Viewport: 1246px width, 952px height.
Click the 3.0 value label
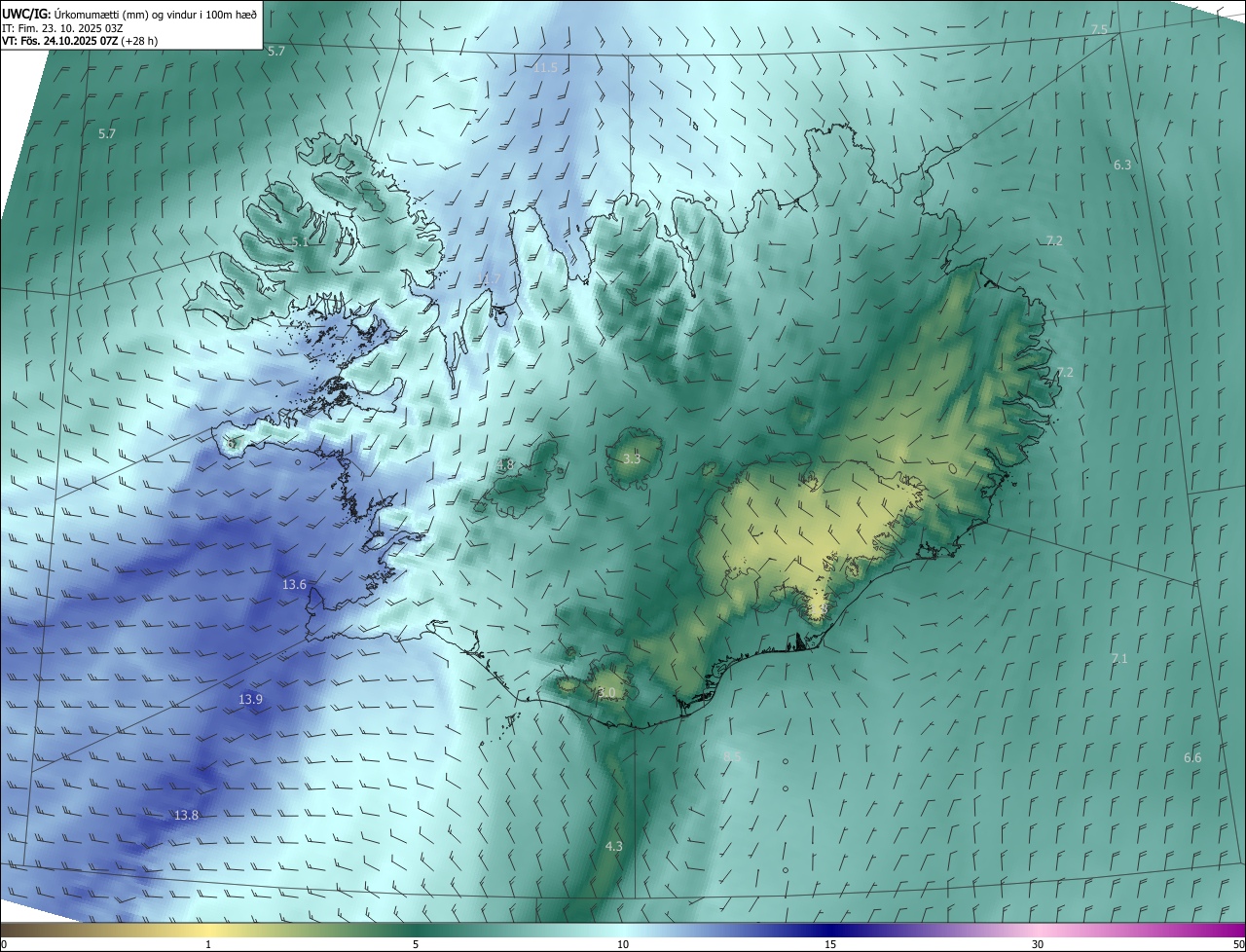click(x=606, y=693)
